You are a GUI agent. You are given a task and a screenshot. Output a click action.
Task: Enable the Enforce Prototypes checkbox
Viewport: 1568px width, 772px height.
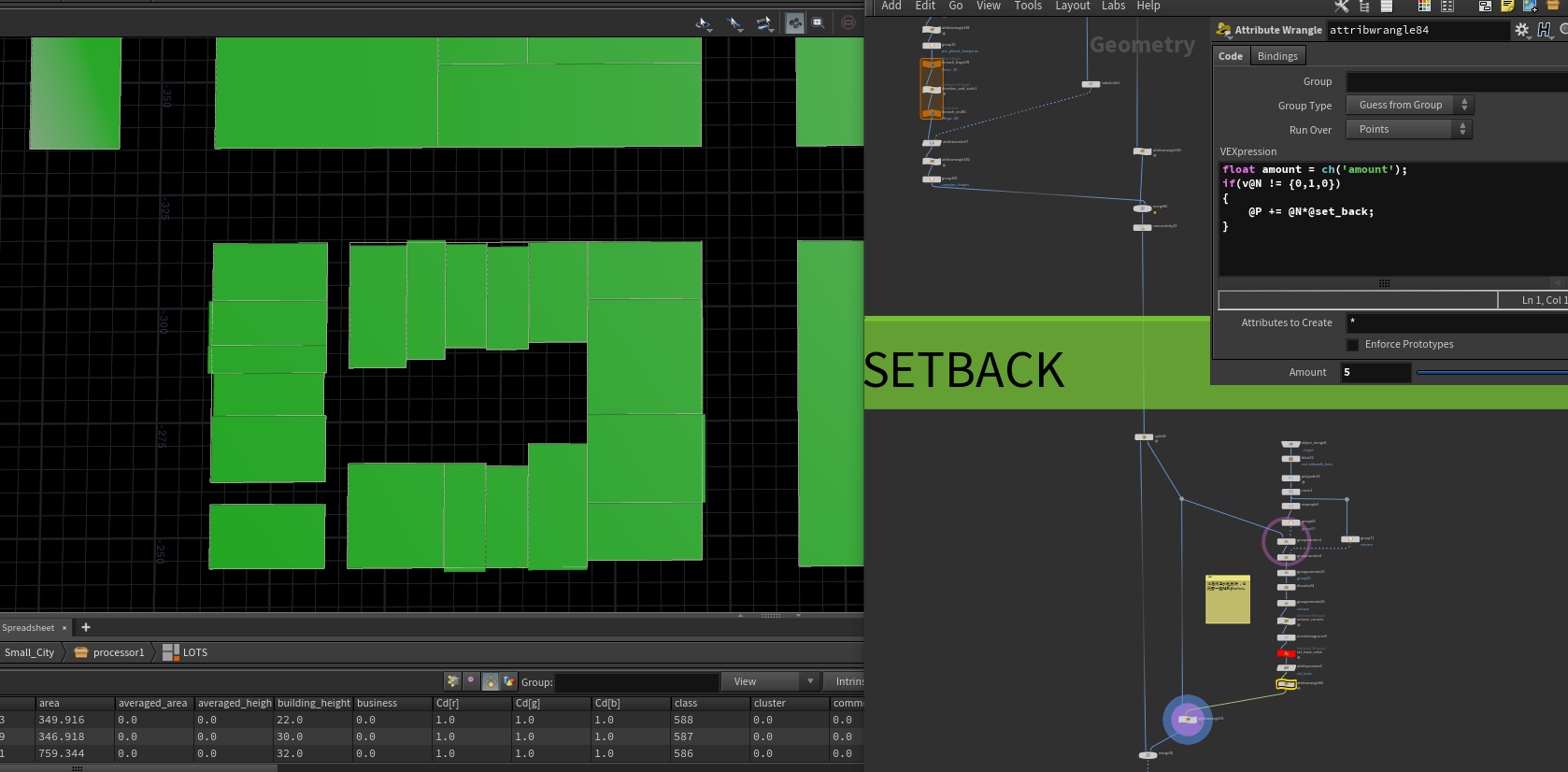[x=1352, y=345]
